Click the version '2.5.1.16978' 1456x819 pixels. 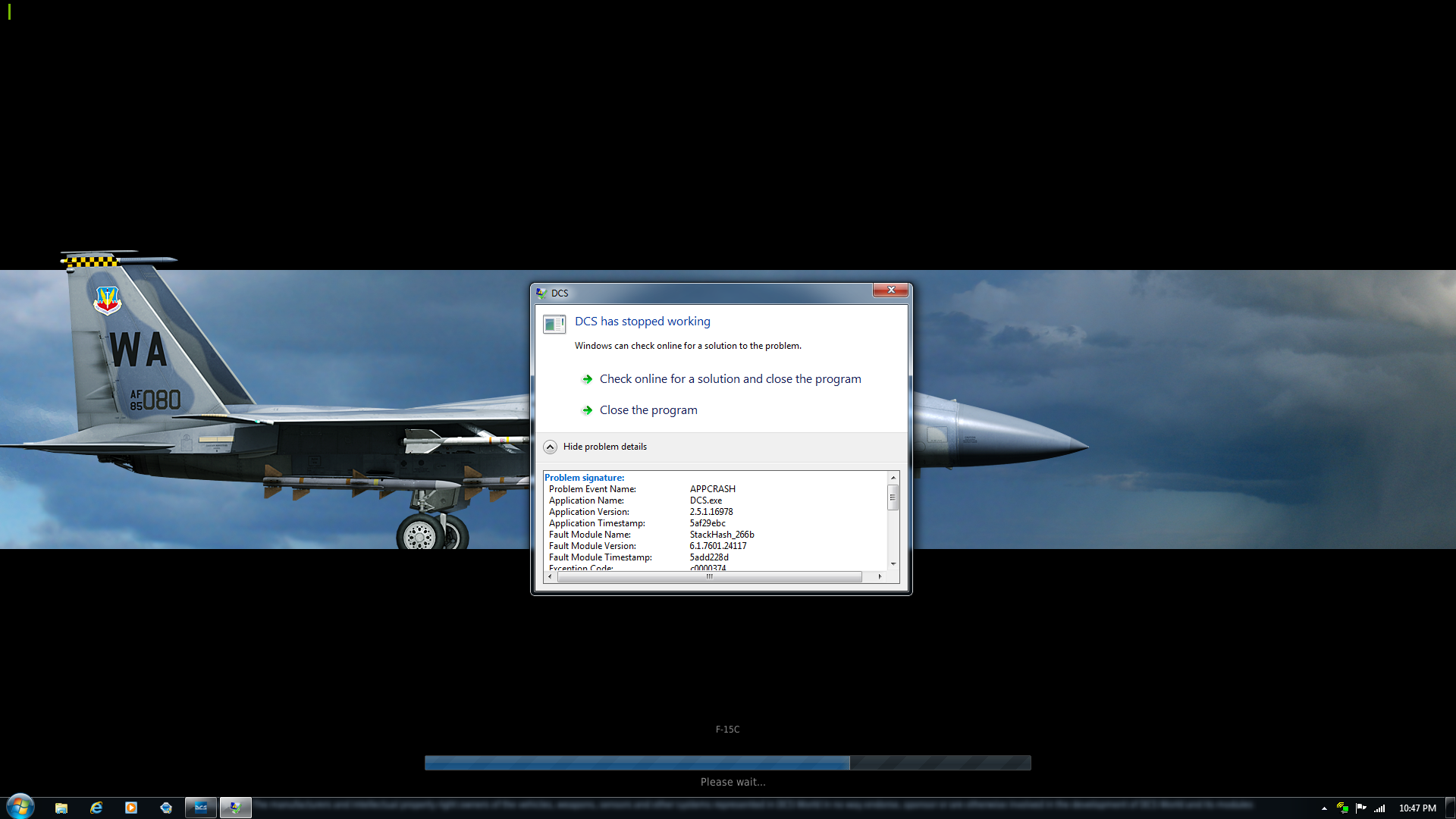[711, 512]
